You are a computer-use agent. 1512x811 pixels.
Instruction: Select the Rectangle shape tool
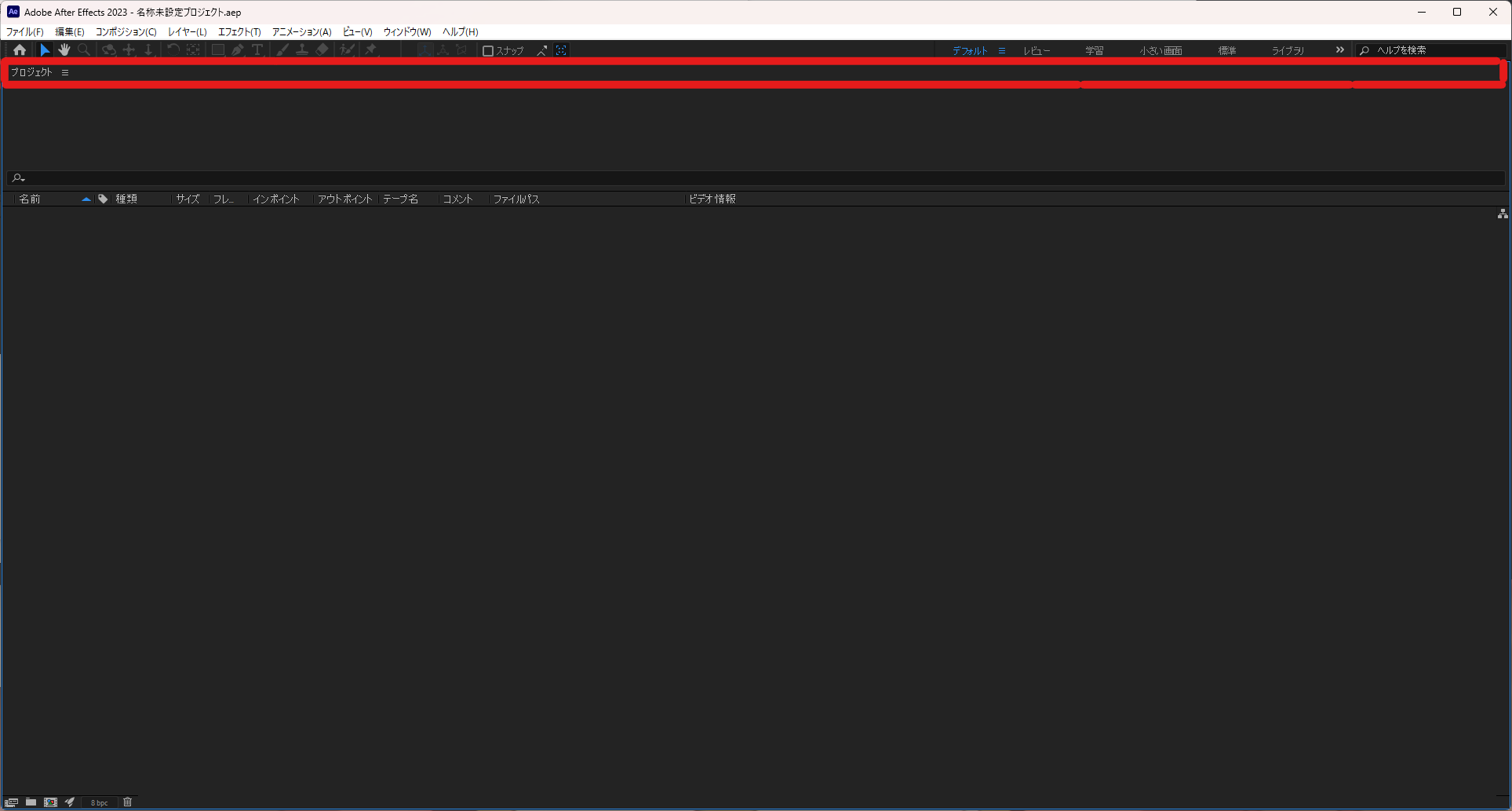[x=218, y=50]
